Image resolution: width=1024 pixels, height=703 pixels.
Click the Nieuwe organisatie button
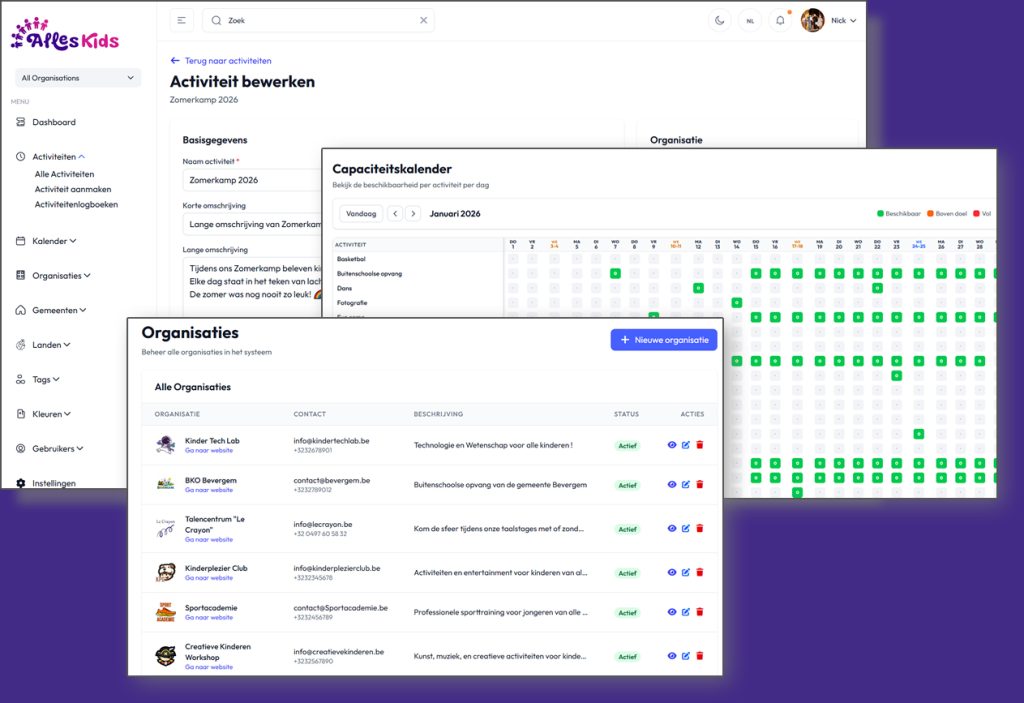pos(664,340)
